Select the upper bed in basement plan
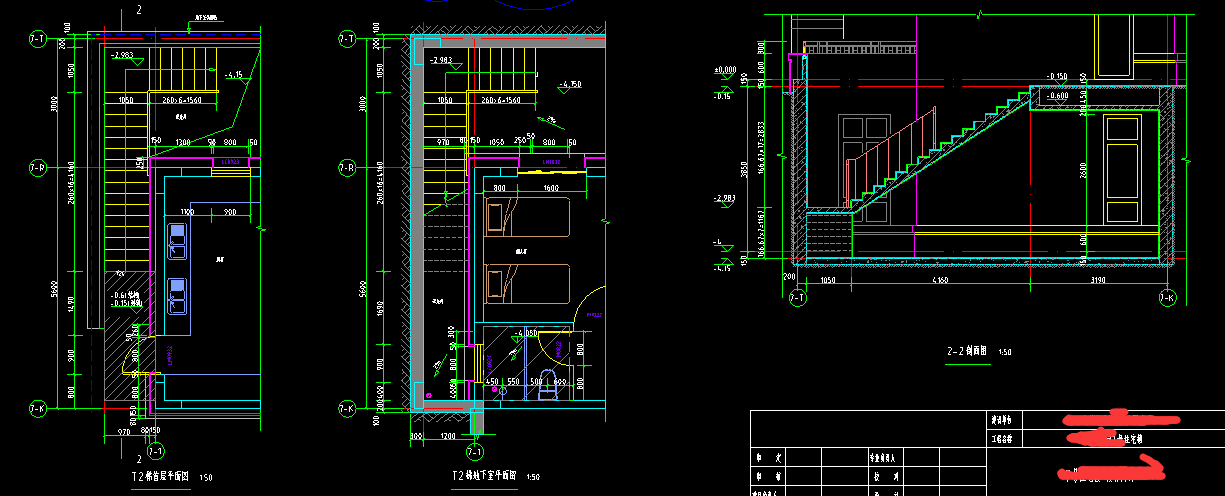The width and height of the screenshot is (1225, 496). click(x=526, y=218)
